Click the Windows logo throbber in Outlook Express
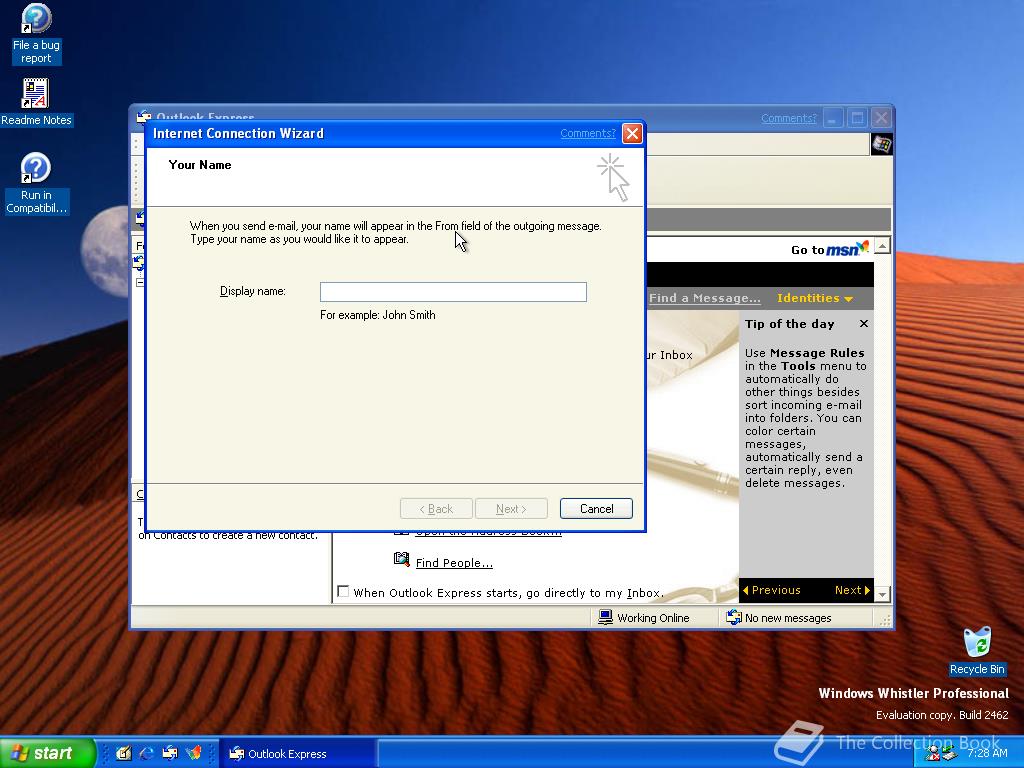 [x=882, y=144]
